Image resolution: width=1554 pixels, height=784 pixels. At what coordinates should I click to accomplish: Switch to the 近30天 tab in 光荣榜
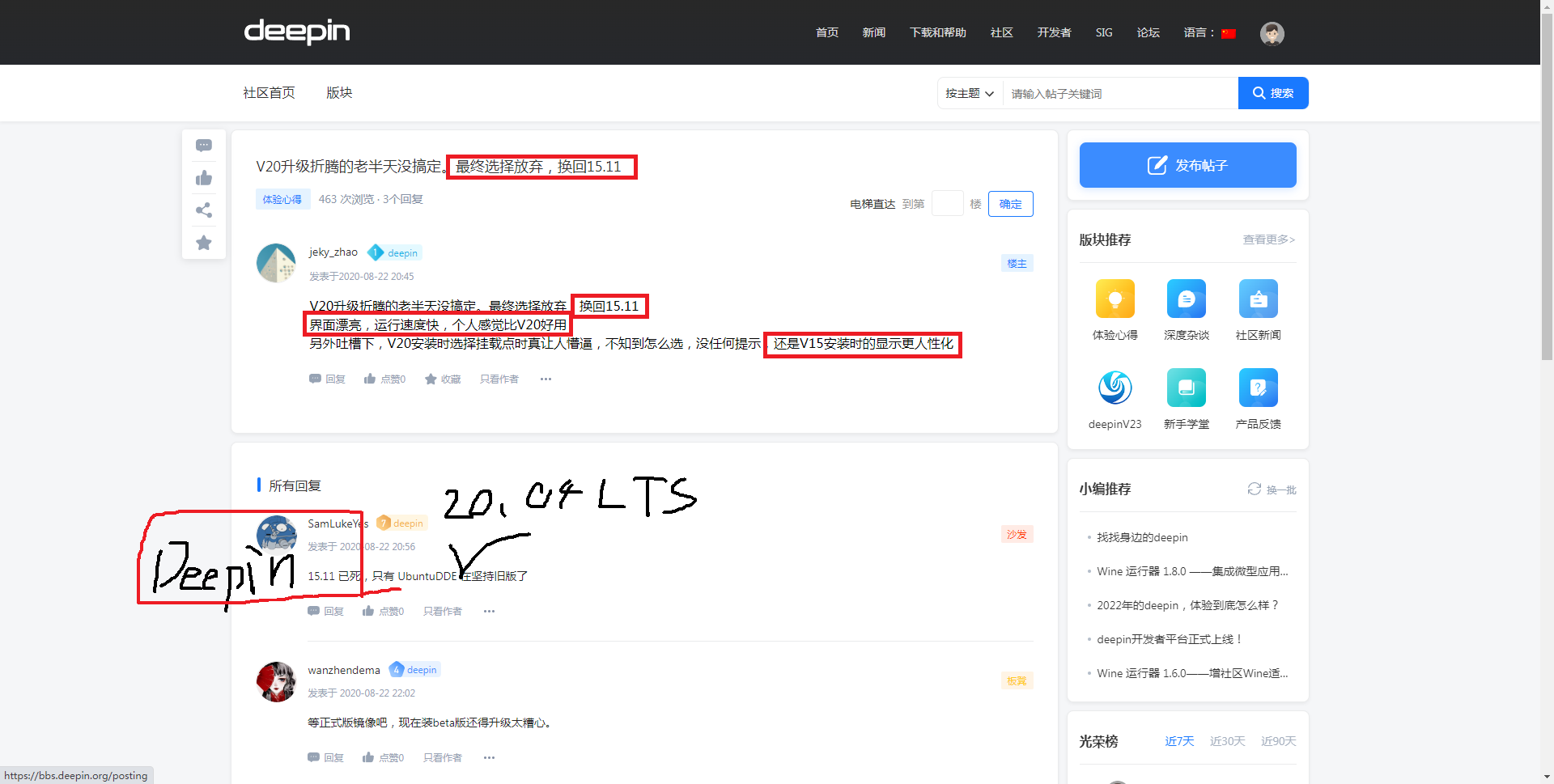1227,740
